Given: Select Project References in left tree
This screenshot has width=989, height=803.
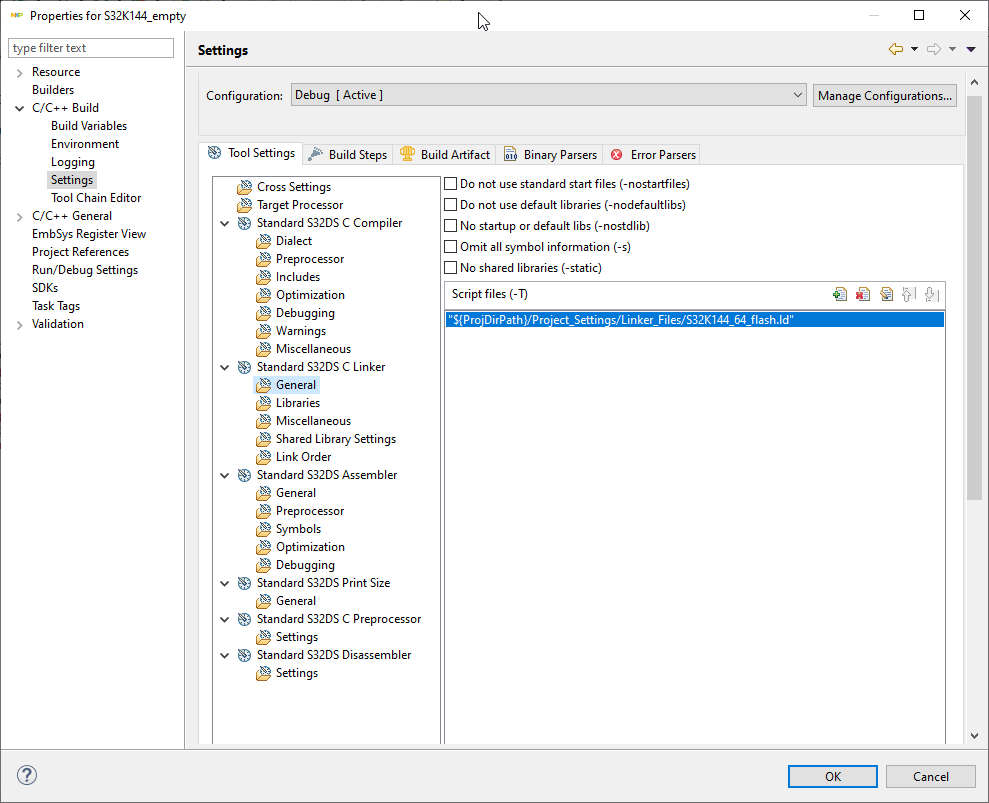Looking at the screenshot, I should tap(80, 252).
